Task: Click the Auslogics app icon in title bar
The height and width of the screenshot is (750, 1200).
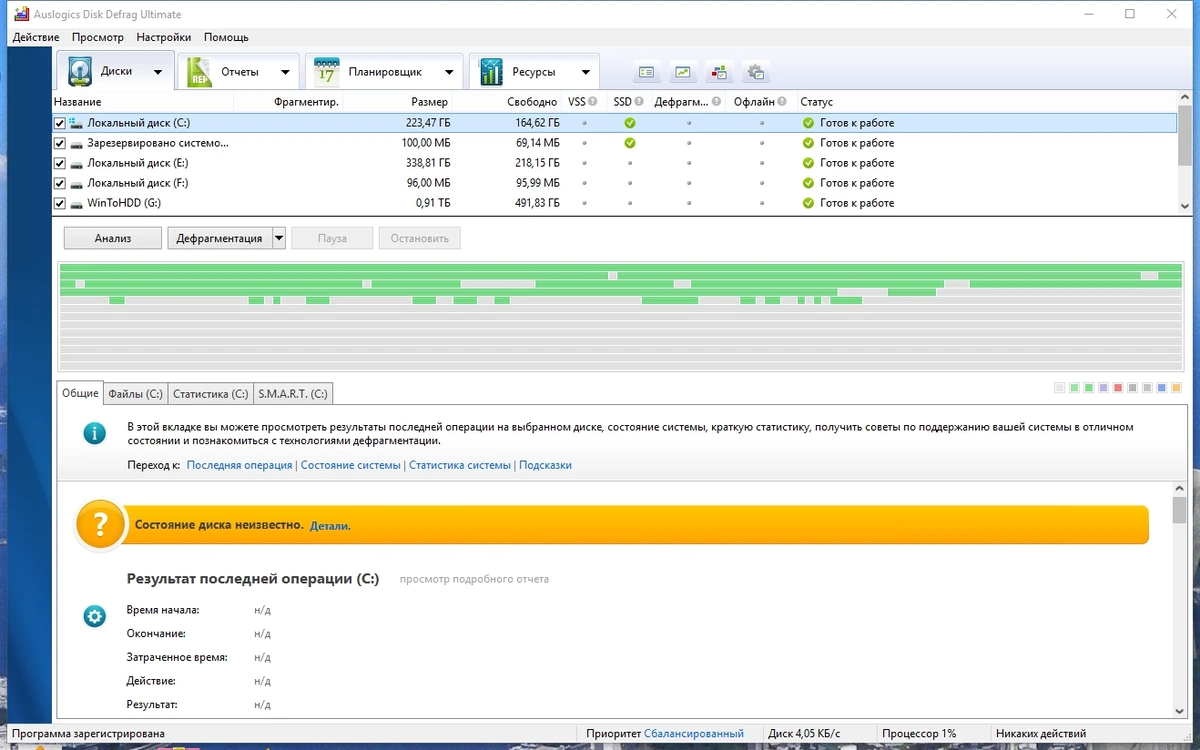Action: coord(19,14)
